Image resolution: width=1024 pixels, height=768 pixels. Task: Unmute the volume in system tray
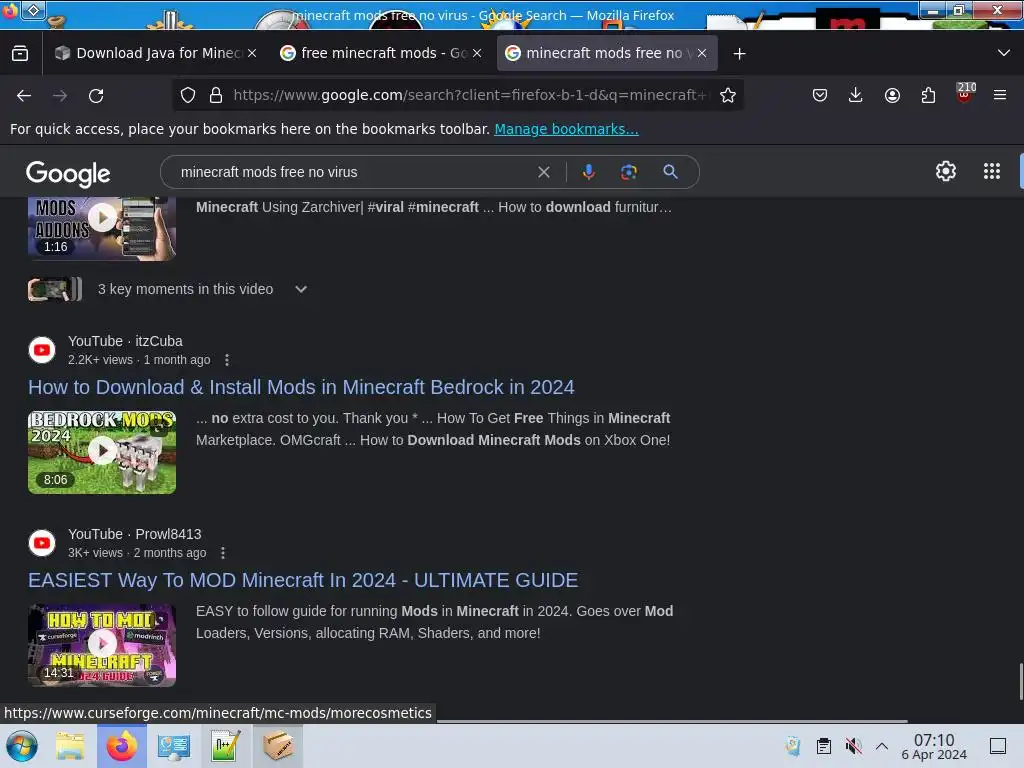click(x=853, y=746)
